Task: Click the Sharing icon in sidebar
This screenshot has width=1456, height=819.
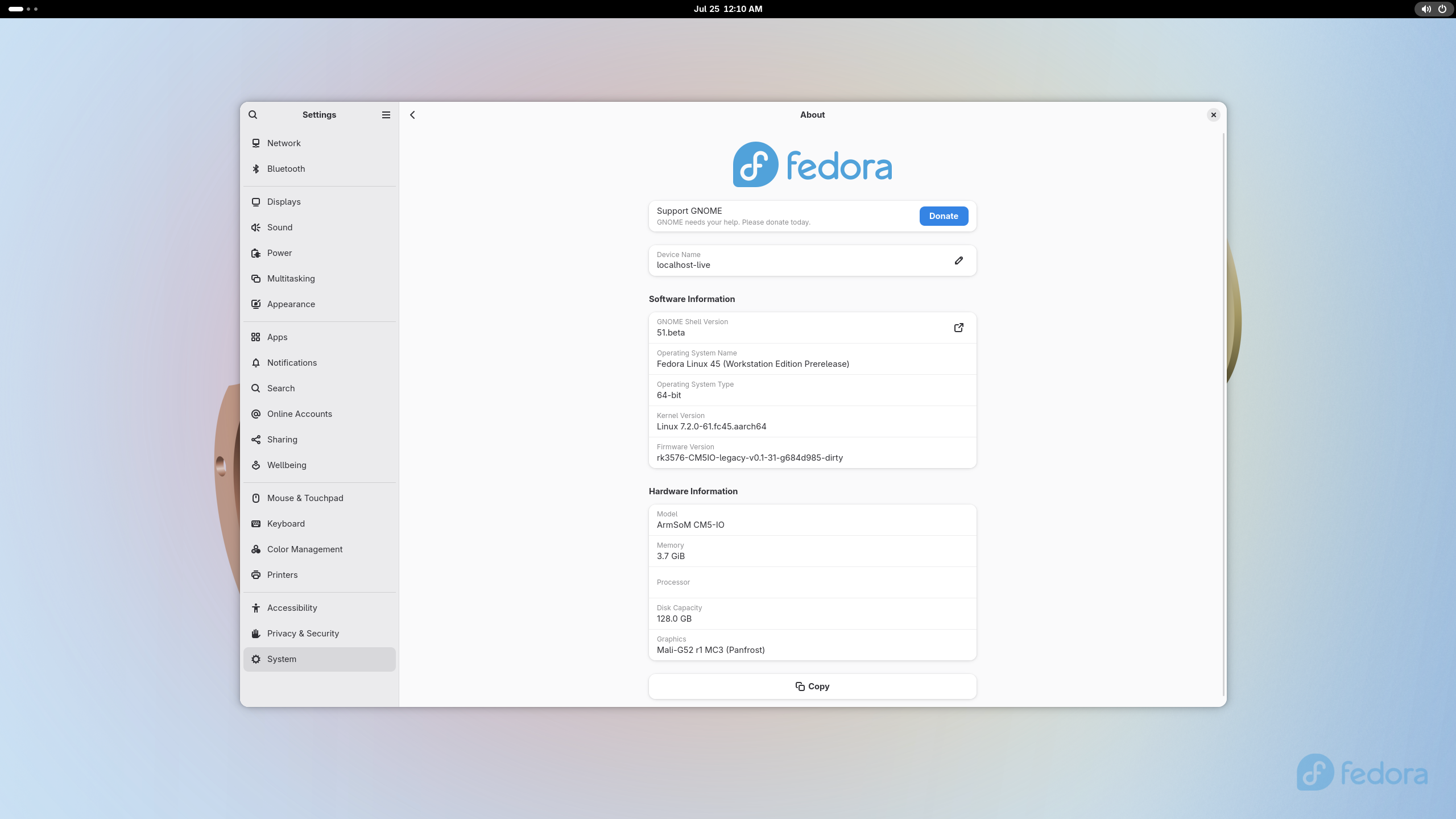Action: (256, 440)
